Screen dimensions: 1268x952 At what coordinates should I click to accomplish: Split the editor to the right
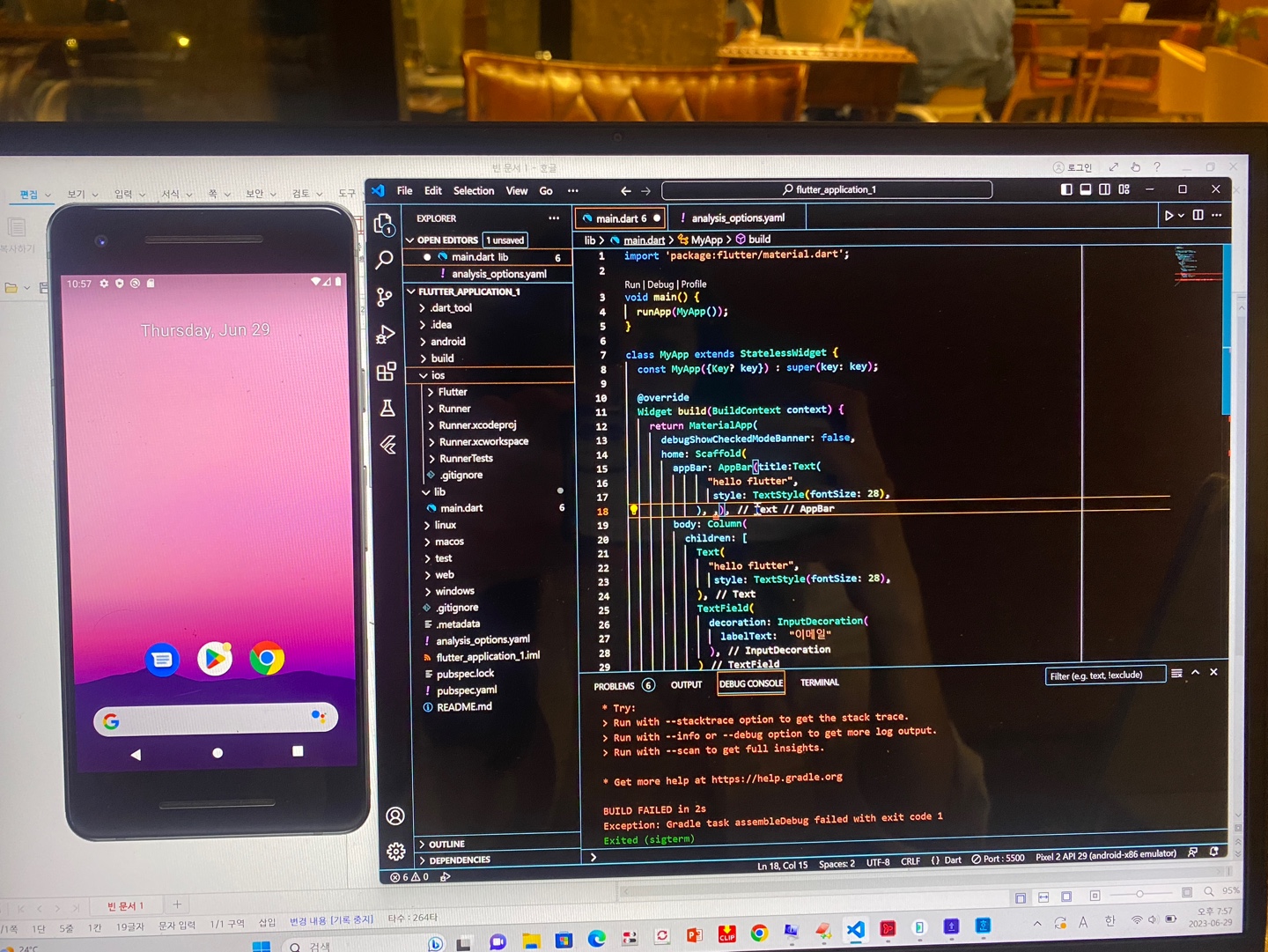1198,215
